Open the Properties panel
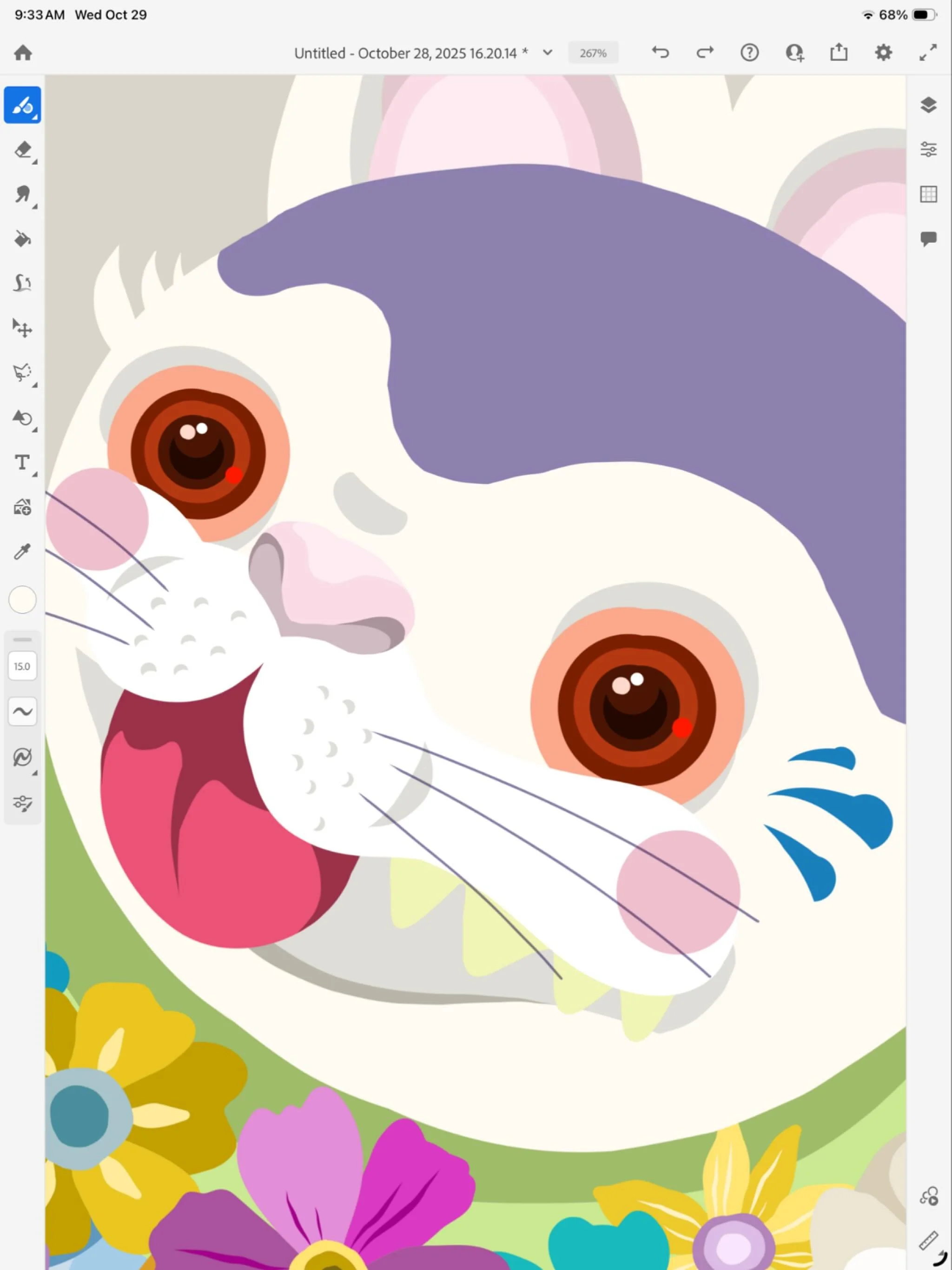 [928, 150]
